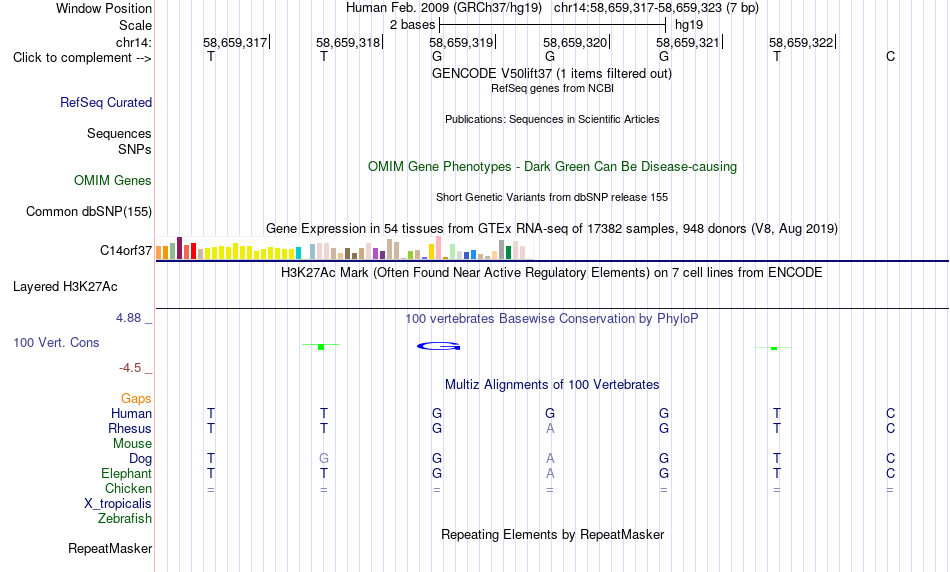950x572 pixels.
Task: Select the Zebrafish species label
Action: pyautogui.click(x=125, y=519)
